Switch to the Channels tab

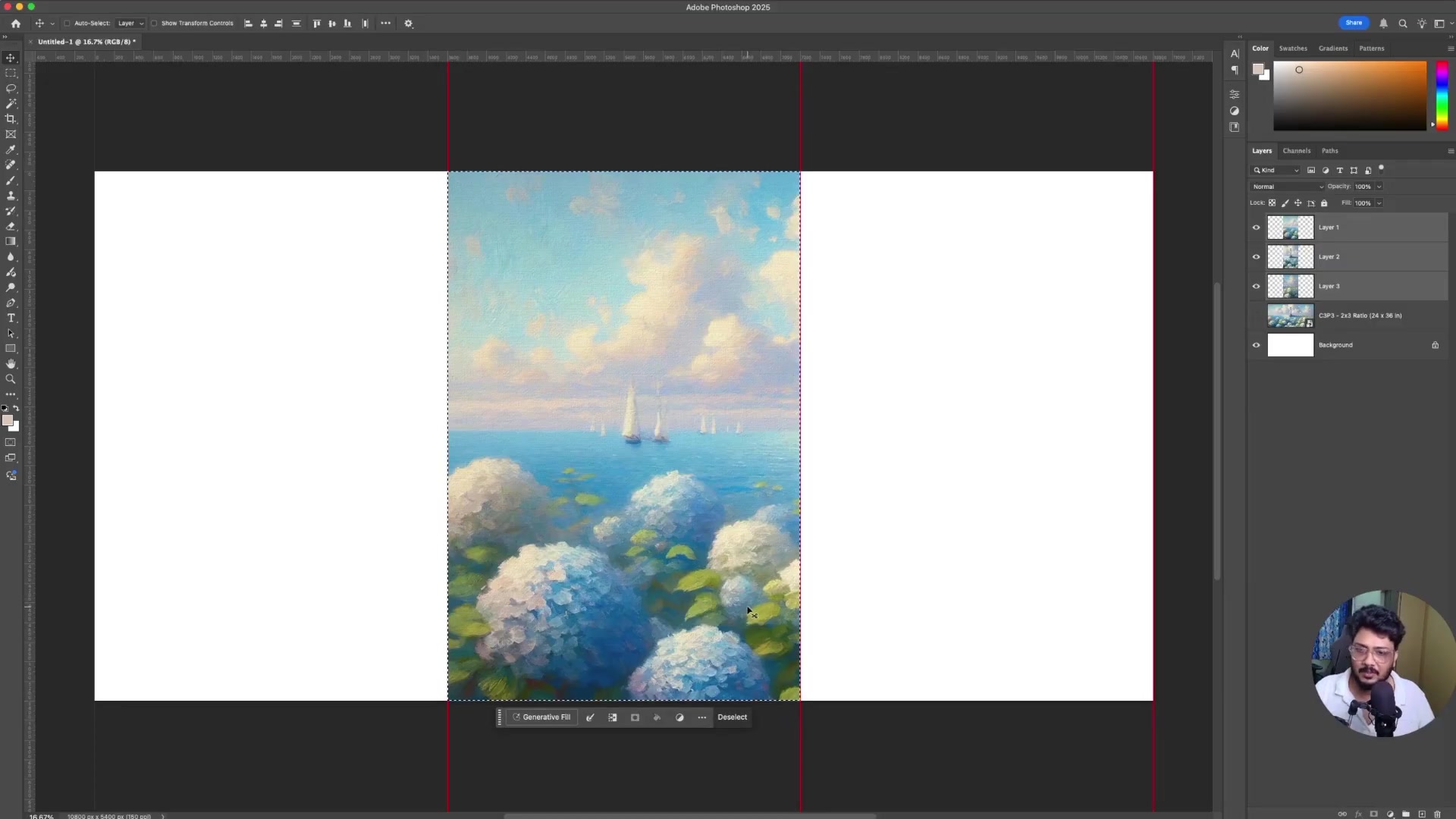(1296, 151)
